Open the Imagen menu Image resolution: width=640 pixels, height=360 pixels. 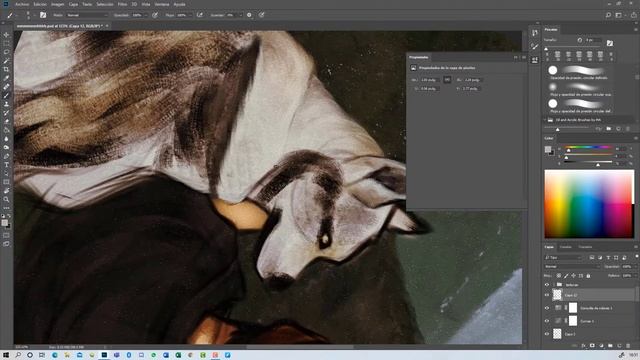(x=58, y=4)
